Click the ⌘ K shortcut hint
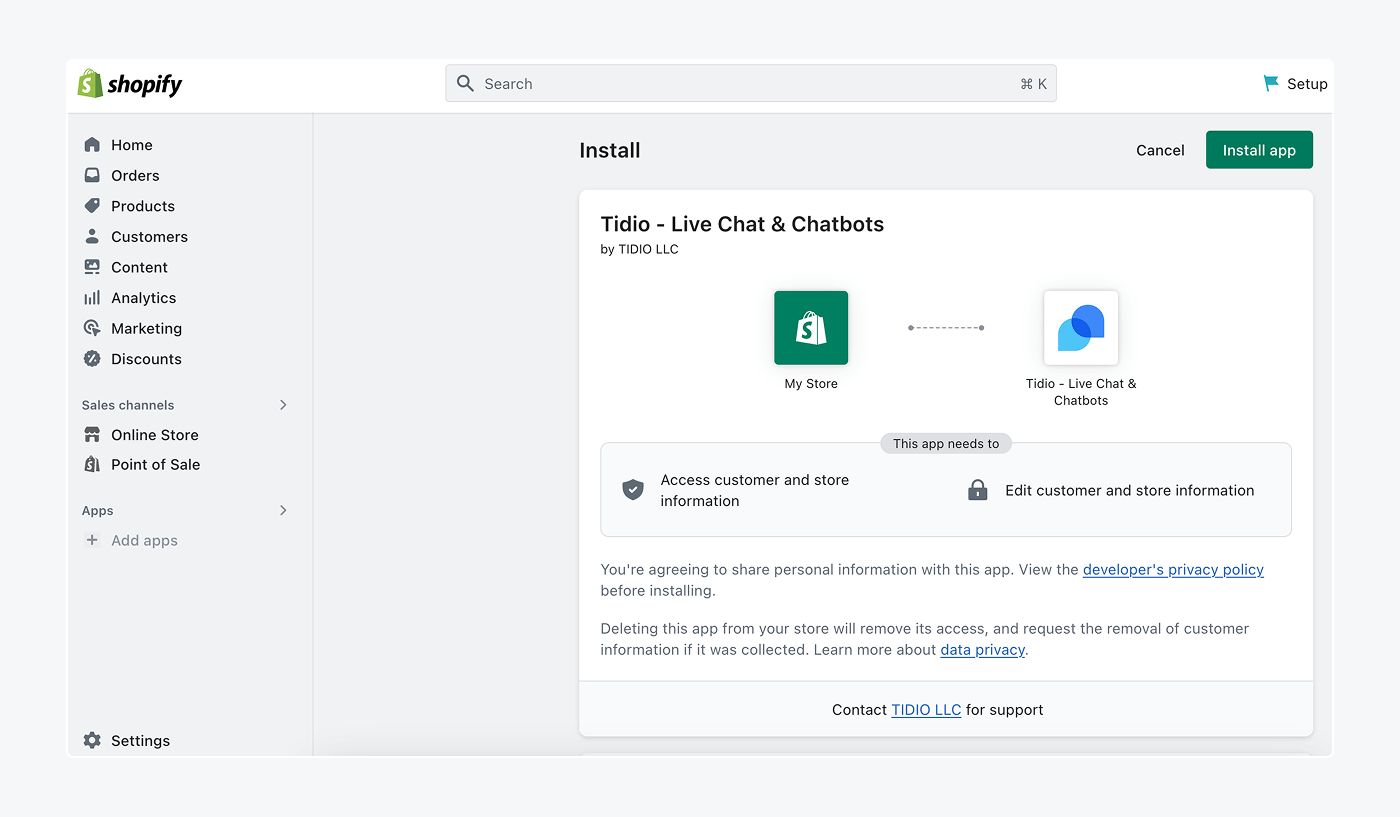Viewport: 1400px width, 817px height. click(x=1033, y=84)
